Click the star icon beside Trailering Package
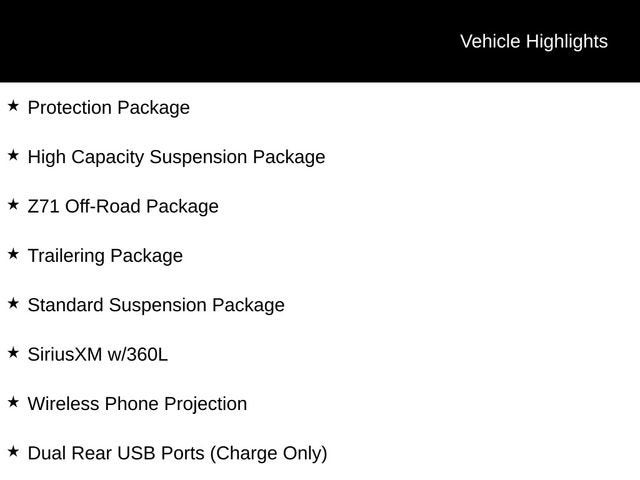The height and width of the screenshot is (480, 640). tap(13, 254)
